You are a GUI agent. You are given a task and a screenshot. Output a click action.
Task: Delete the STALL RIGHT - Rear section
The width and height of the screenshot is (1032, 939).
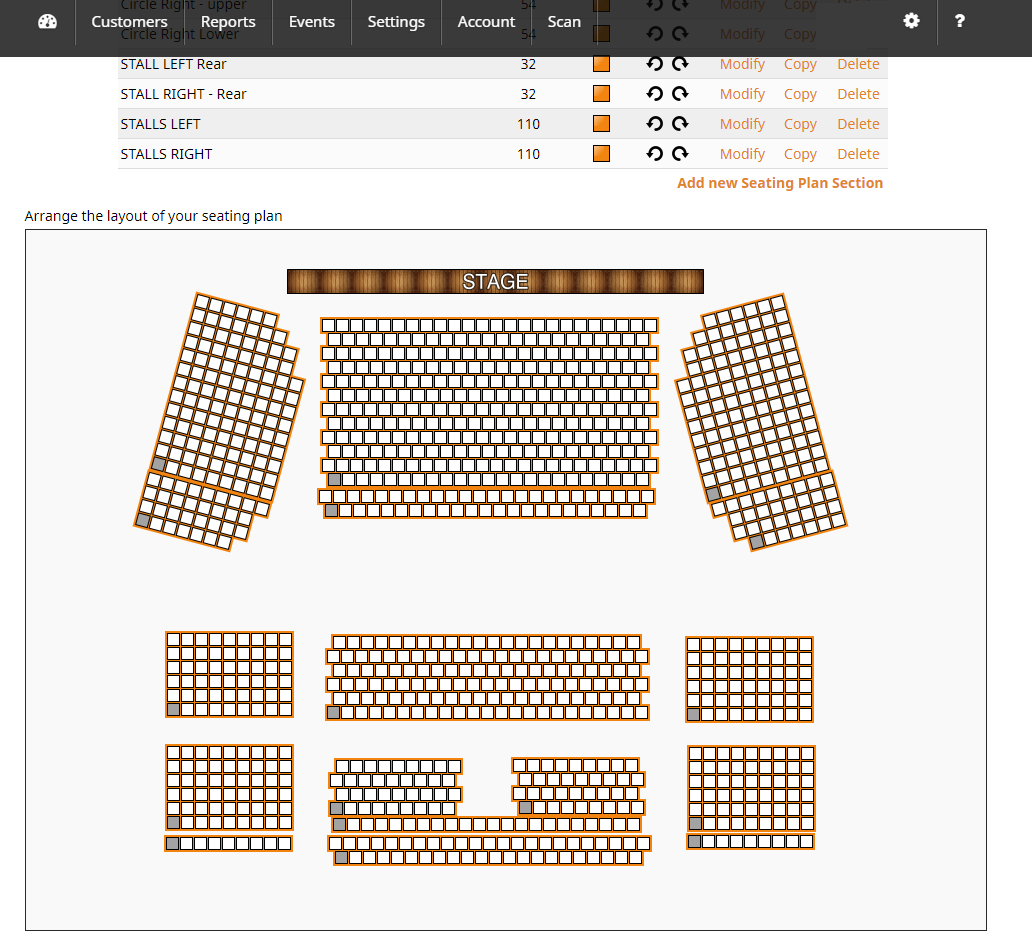pyautogui.click(x=858, y=94)
